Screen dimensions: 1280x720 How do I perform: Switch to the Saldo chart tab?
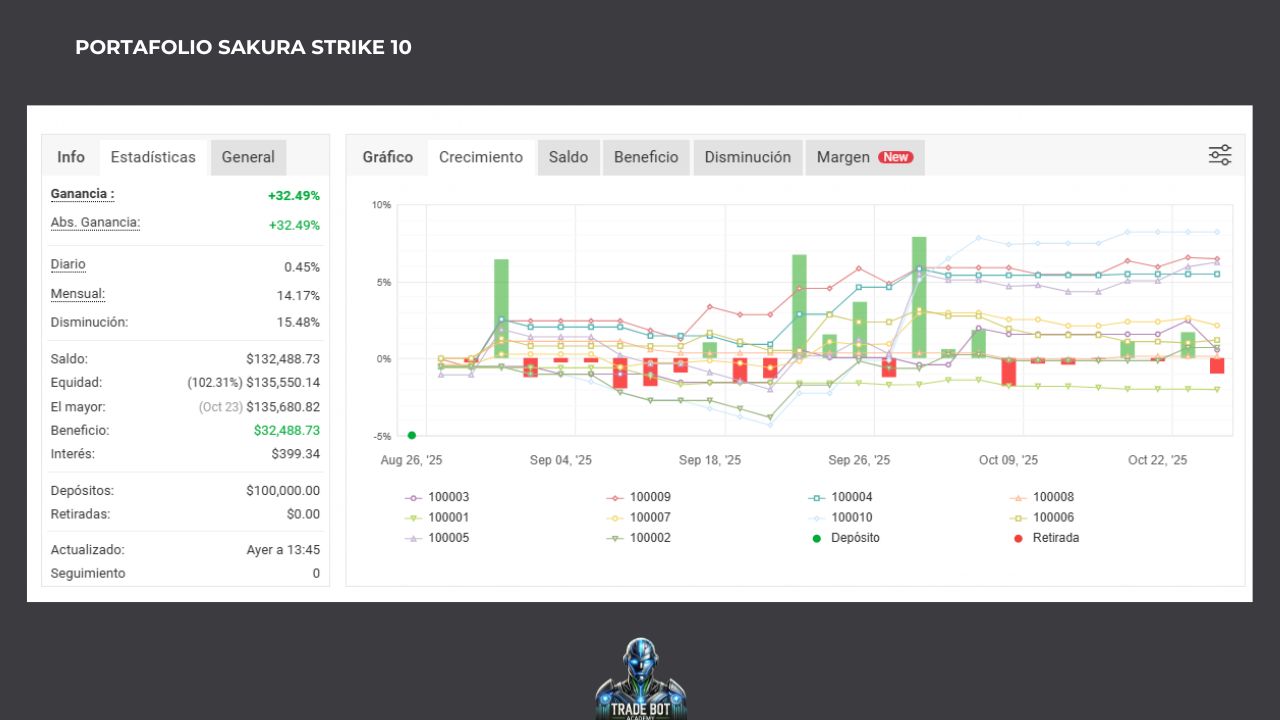tap(568, 157)
